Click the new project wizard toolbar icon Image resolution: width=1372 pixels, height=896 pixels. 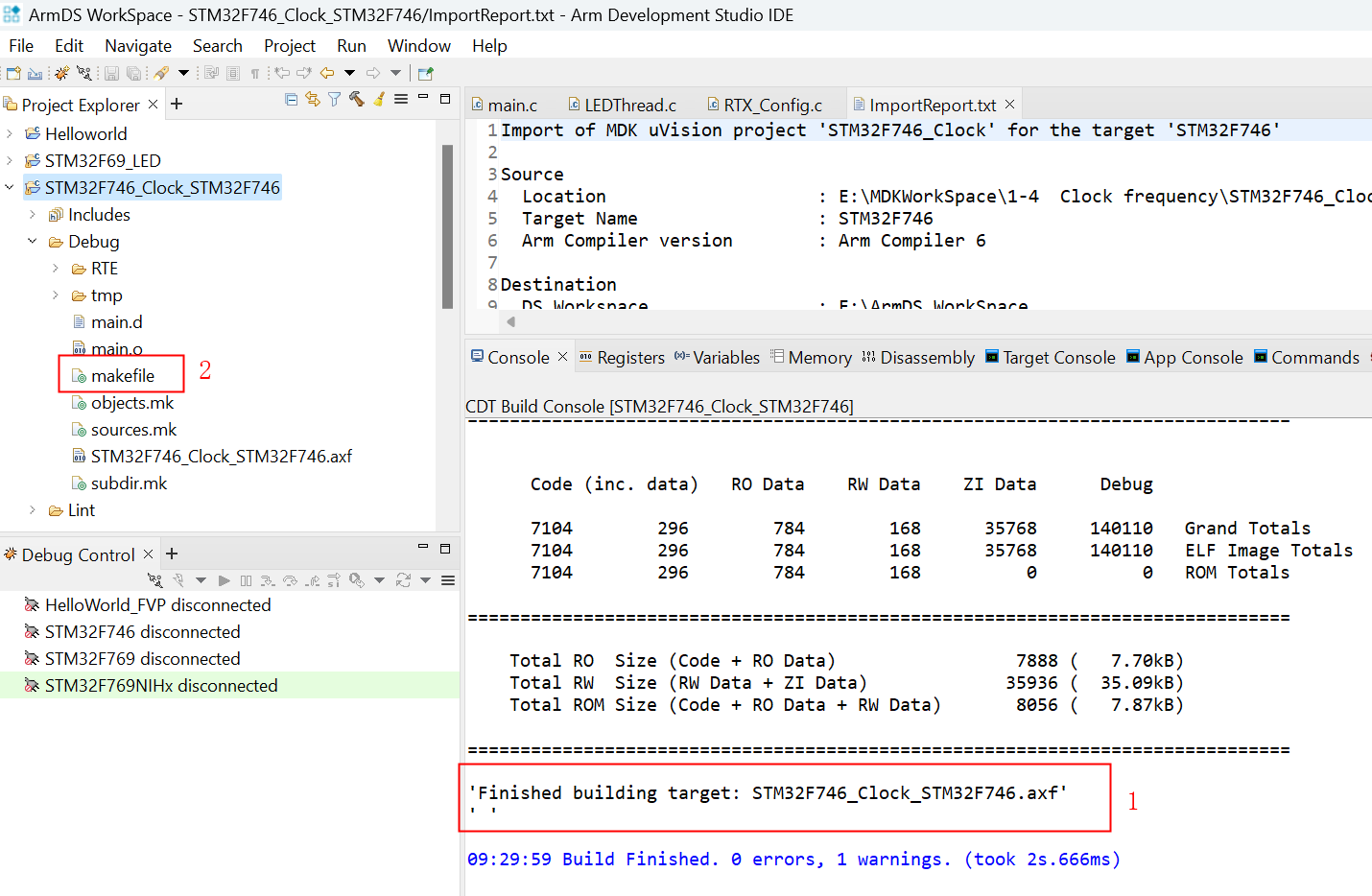click(13, 73)
